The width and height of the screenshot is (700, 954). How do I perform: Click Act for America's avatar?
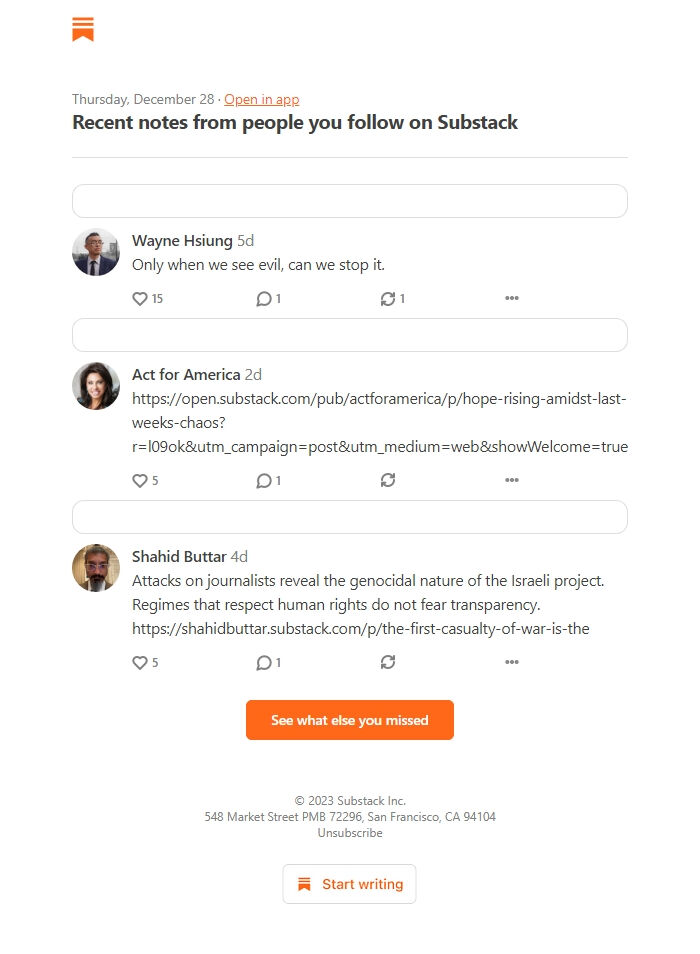[x=95, y=386]
